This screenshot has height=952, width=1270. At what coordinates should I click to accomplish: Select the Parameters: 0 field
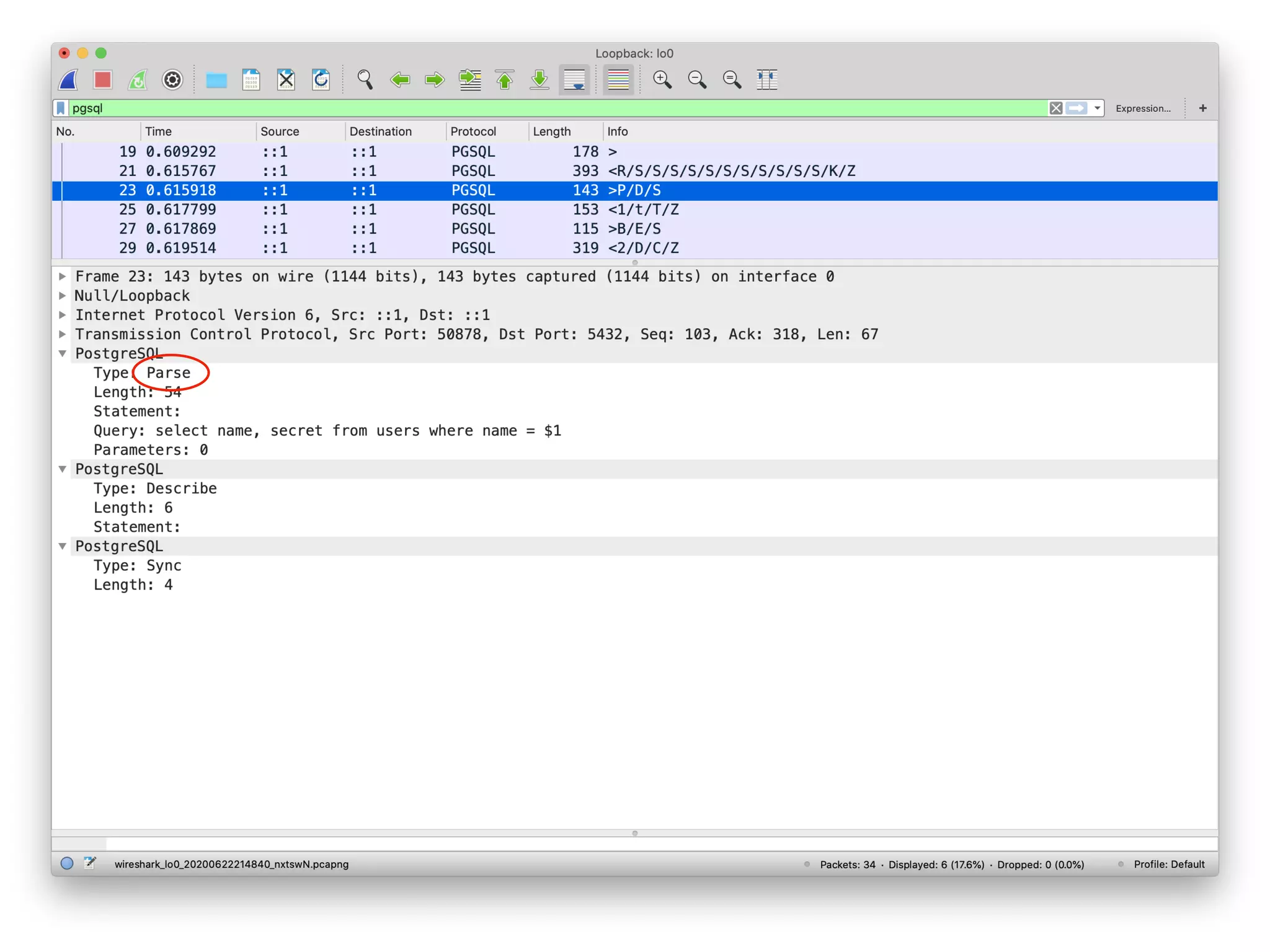[x=151, y=450]
